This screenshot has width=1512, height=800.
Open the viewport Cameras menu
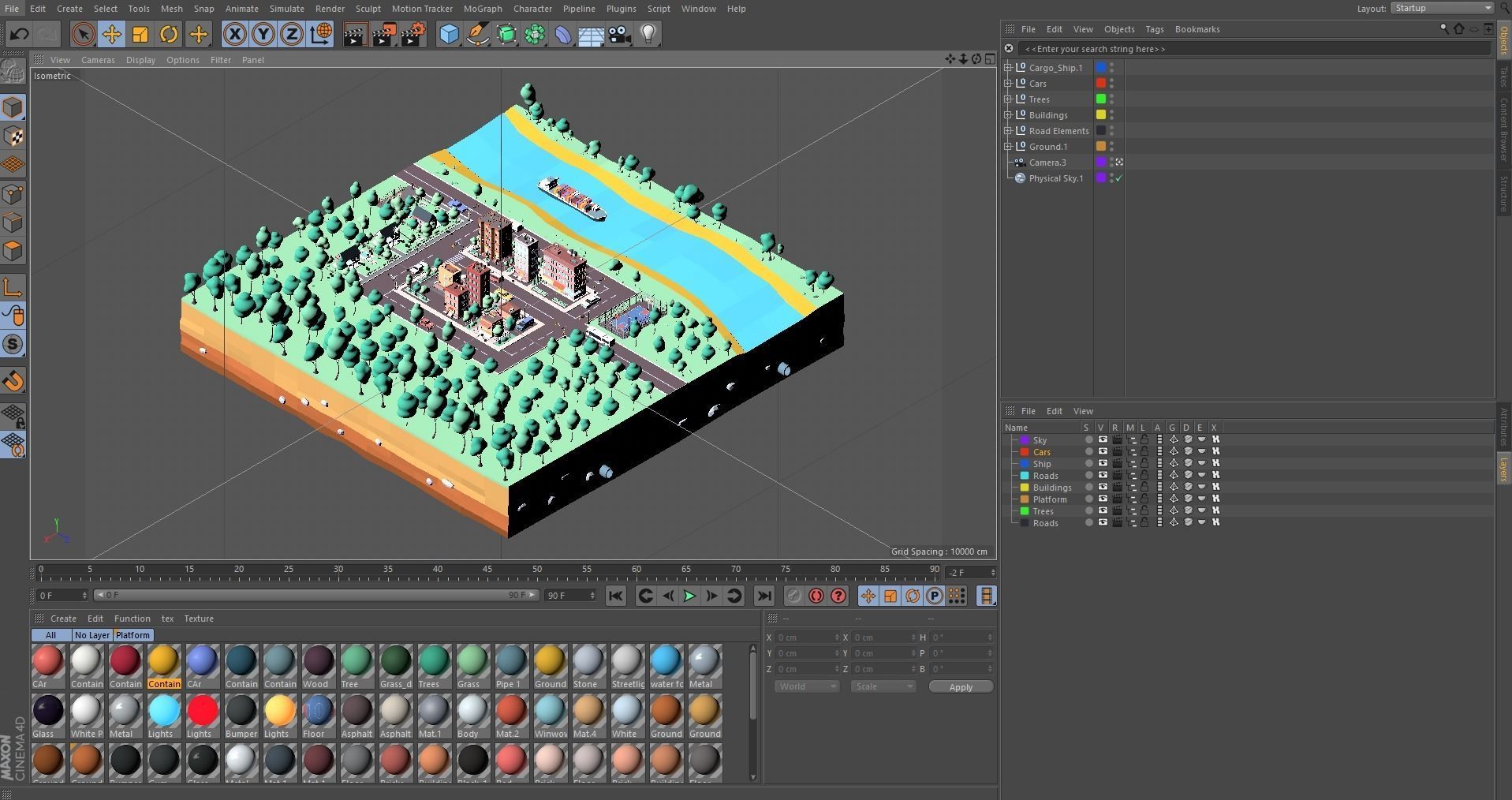pyautogui.click(x=98, y=60)
